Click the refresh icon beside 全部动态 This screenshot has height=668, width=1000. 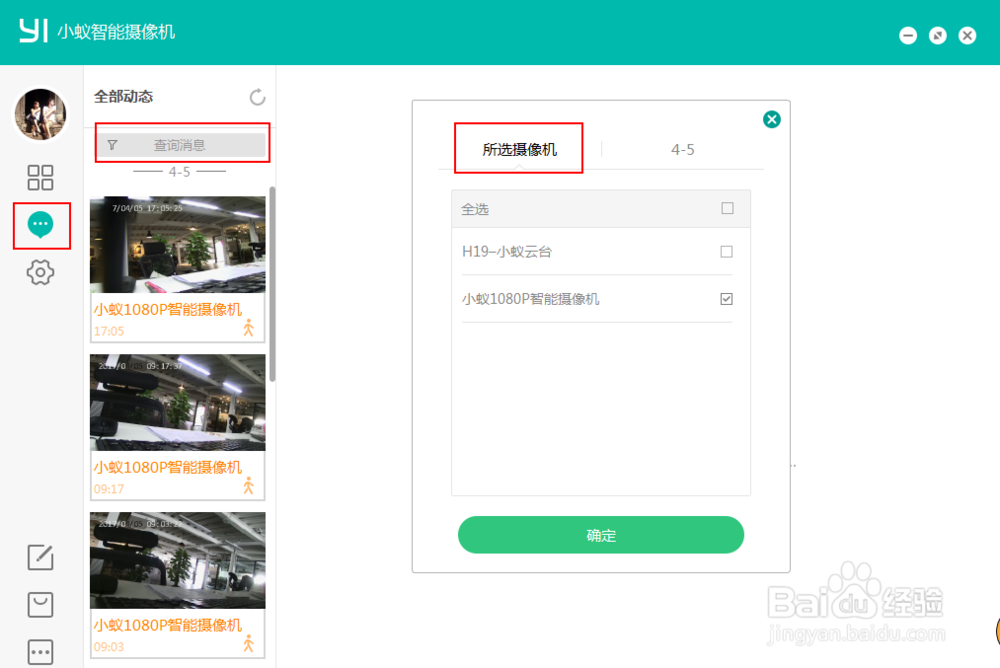[258, 97]
